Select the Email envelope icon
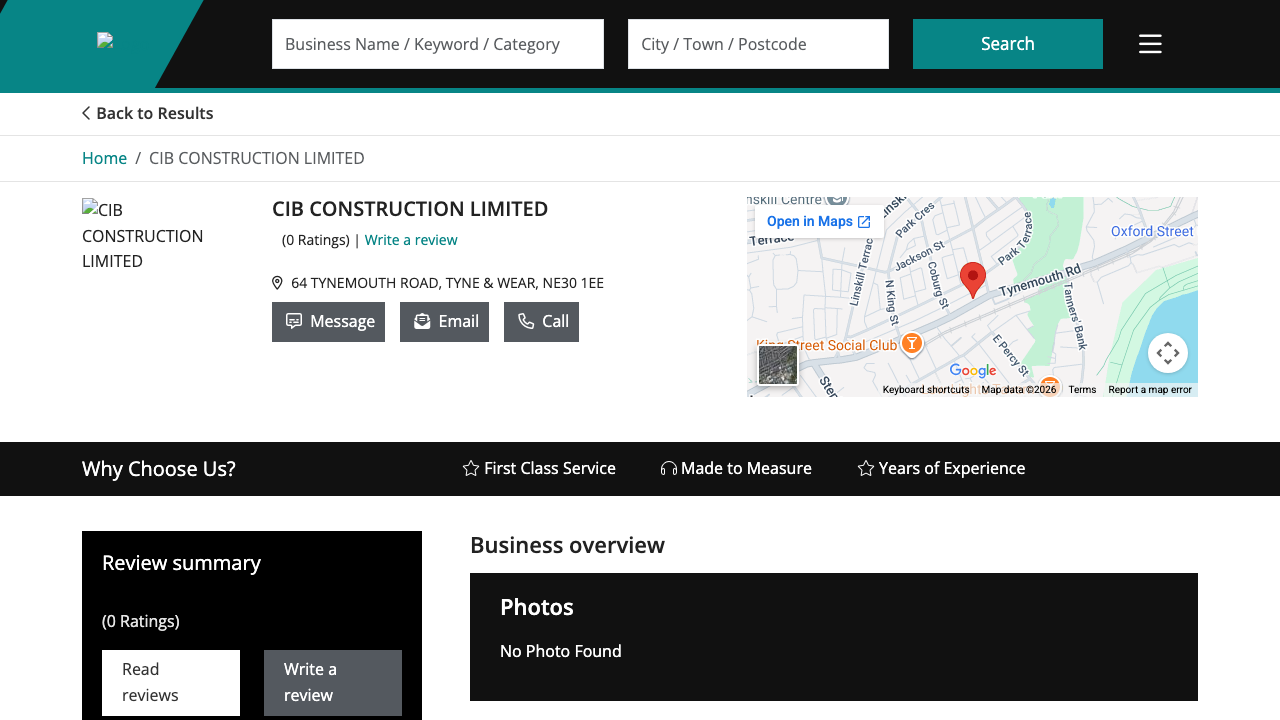1280x720 pixels. click(x=421, y=321)
